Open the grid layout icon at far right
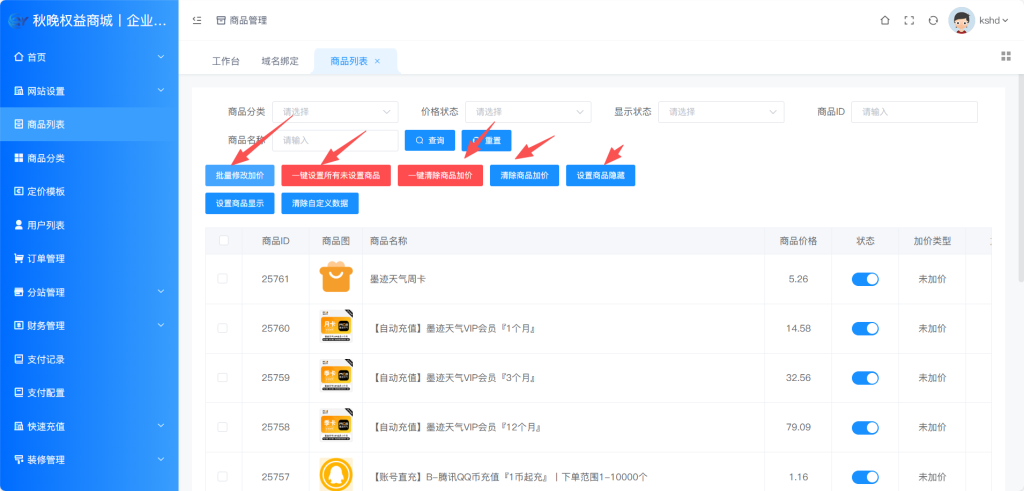Viewport: 1024px width, 491px height. tap(1006, 56)
